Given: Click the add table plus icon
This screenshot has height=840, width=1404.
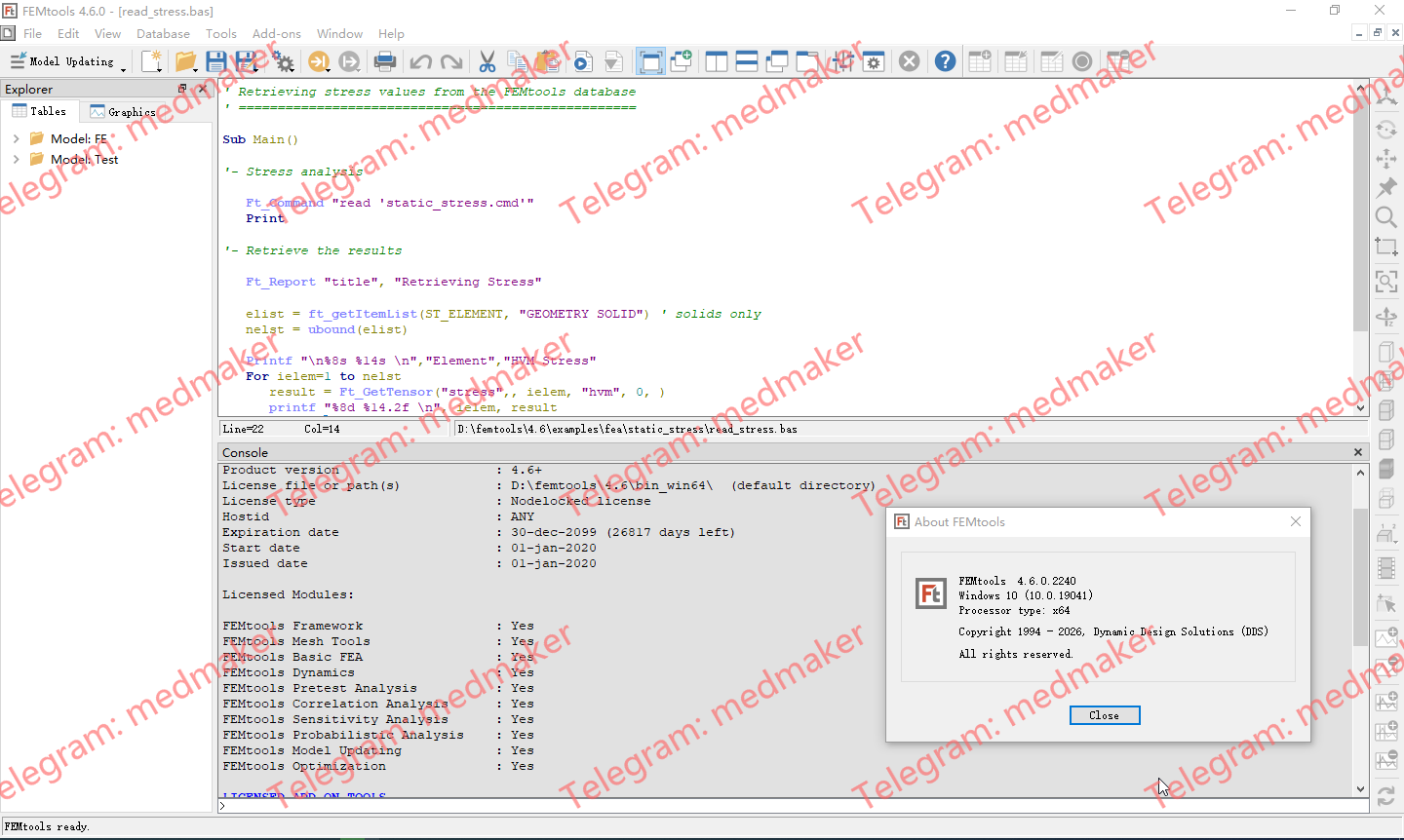Looking at the screenshot, I should pyautogui.click(x=980, y=61).
